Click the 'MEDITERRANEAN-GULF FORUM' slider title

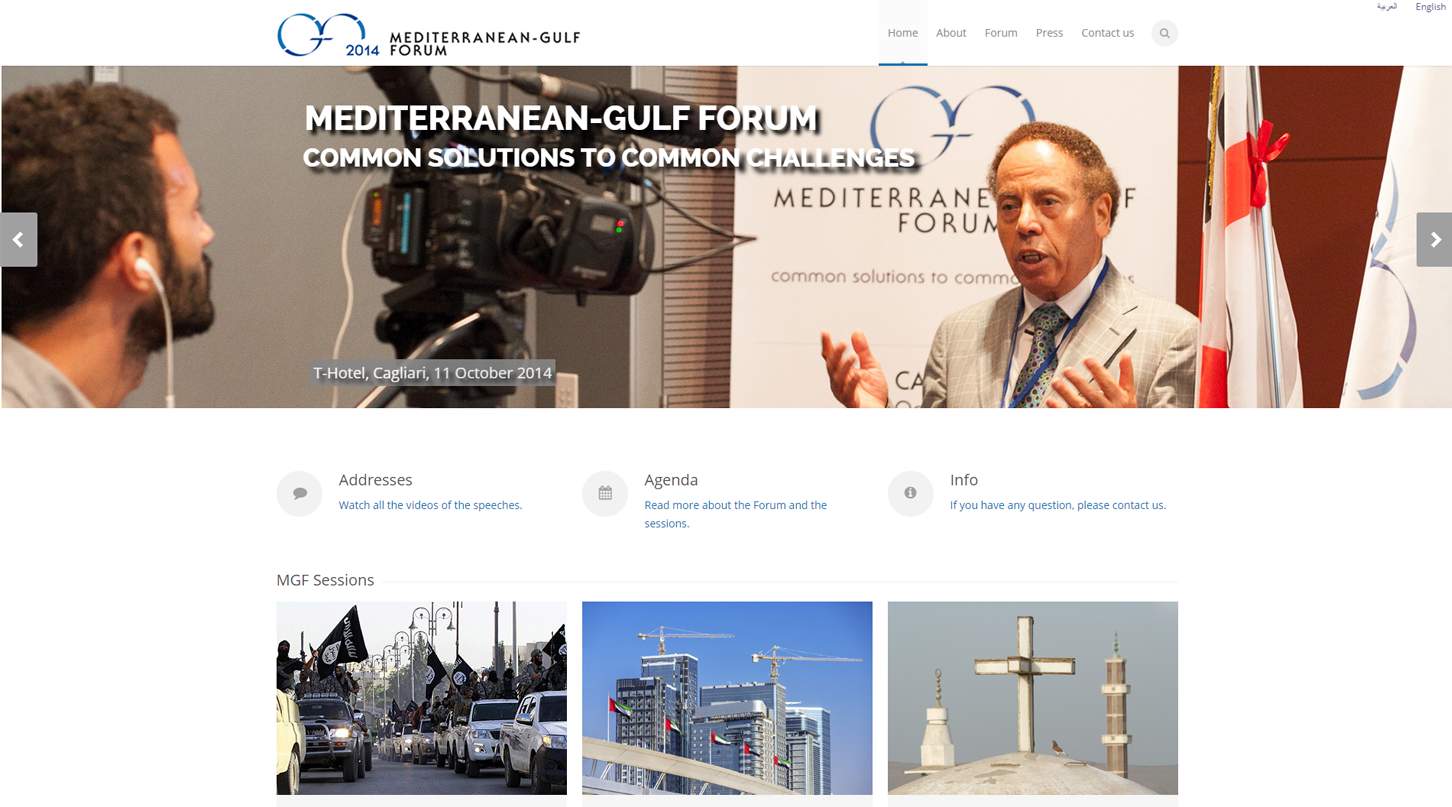point(561,118)
